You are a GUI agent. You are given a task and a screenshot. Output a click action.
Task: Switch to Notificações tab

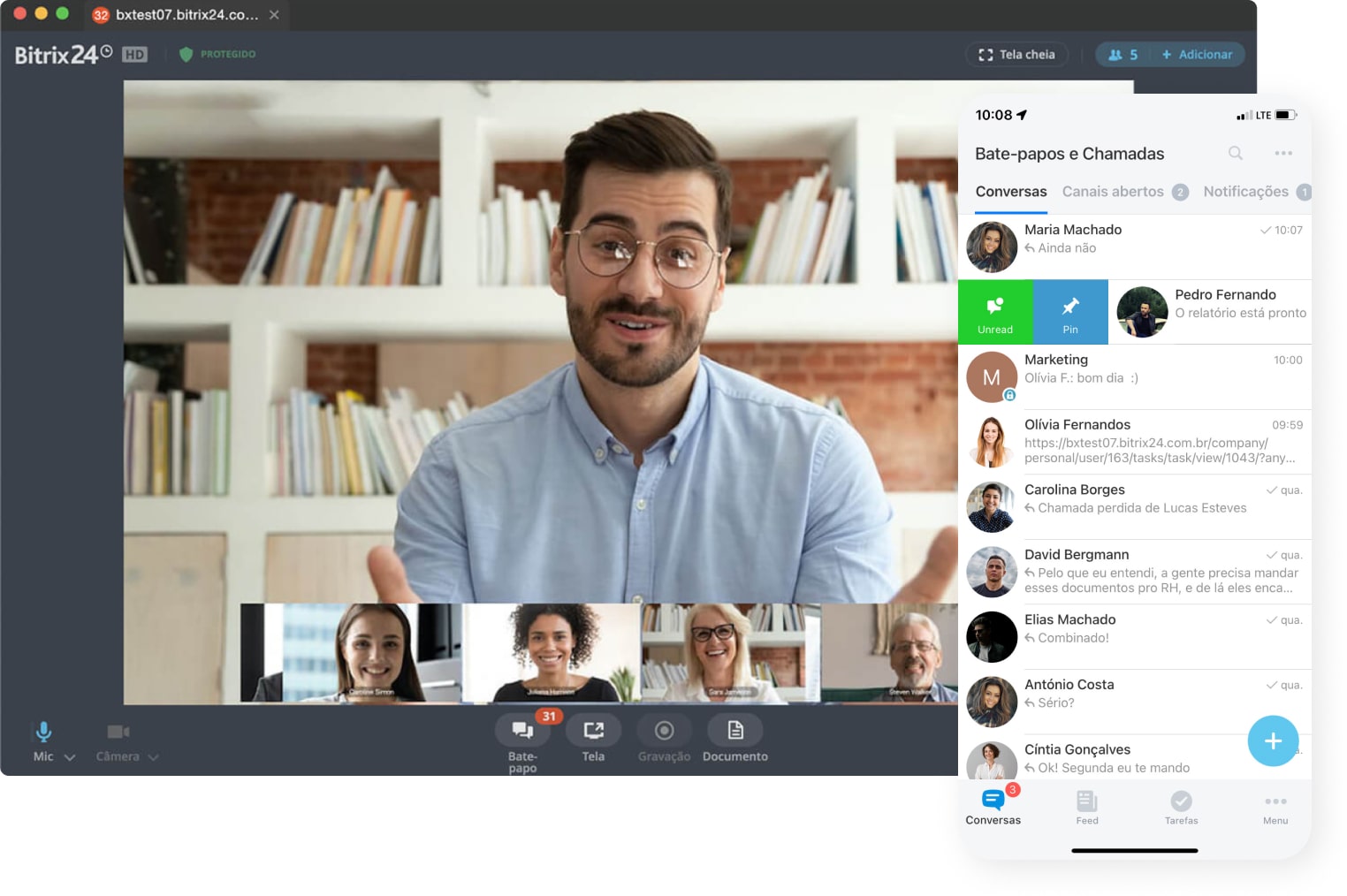coord(1245,192)
